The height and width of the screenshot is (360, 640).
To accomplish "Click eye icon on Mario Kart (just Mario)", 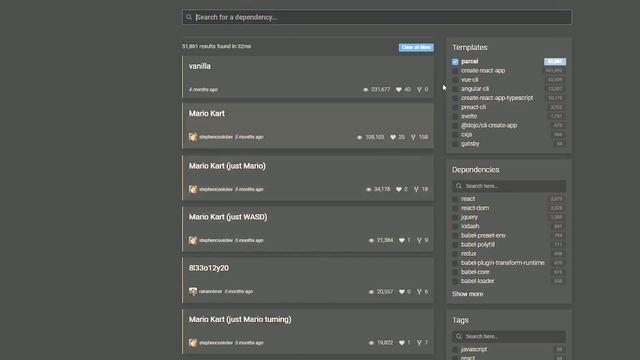I will [x=369, y=189].
